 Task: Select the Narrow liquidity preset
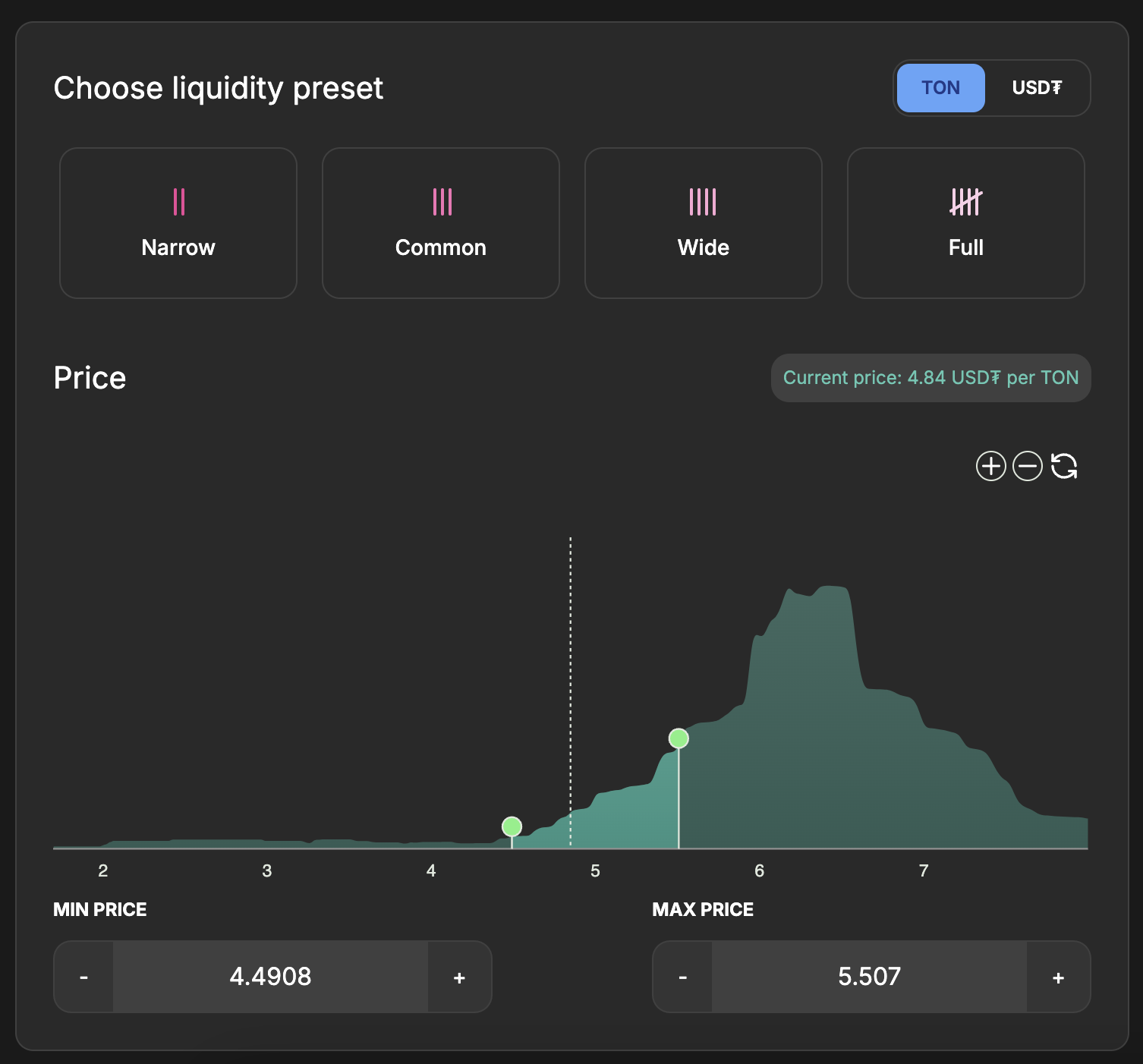pos(178,223)
